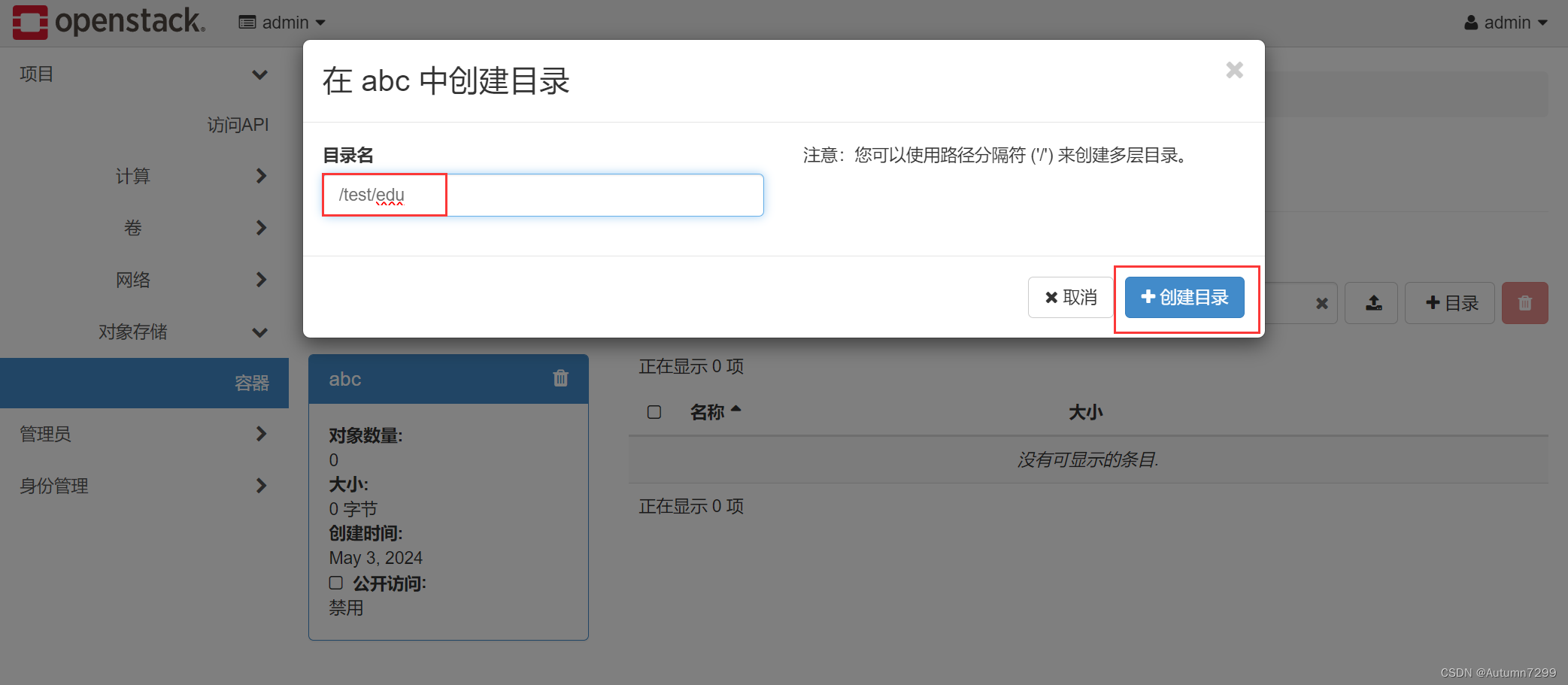Viewport: 1568px width, 685px height.
Task: Sort by the 名称 column arrow
Action: pos(736,410)
